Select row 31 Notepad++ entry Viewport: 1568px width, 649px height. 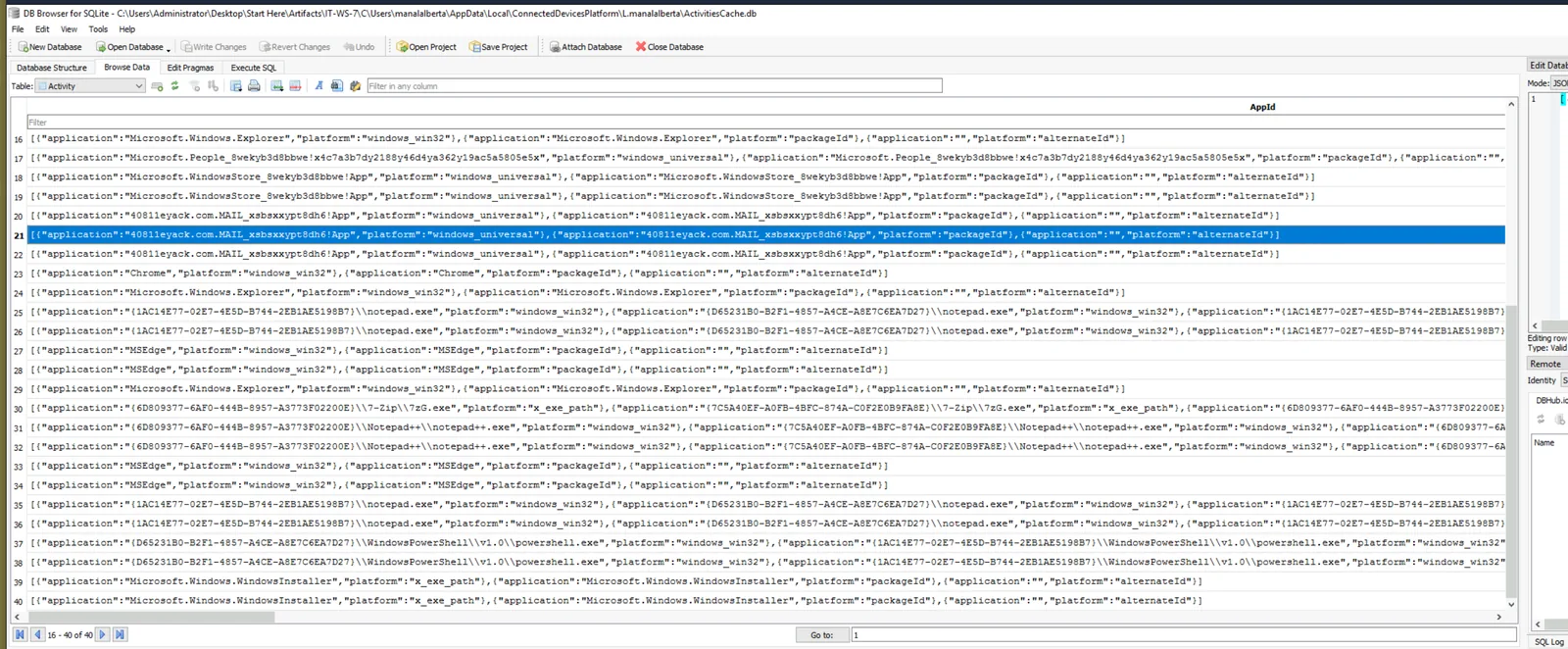(x=766, y=427)
